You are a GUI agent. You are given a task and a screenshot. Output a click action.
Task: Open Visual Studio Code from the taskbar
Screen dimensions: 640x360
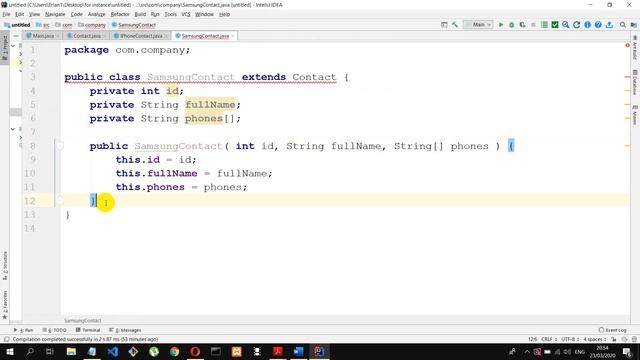coord(113,351)
